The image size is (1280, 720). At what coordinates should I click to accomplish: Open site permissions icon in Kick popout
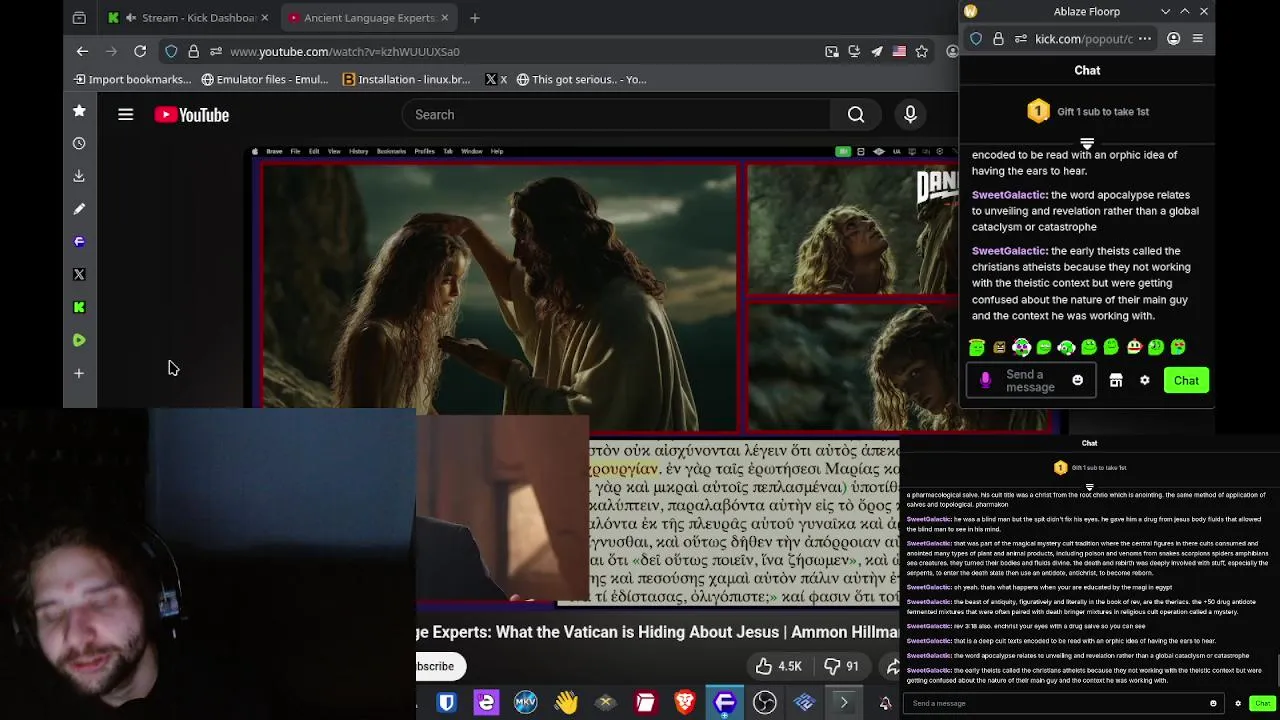(x=1021, y=39)
